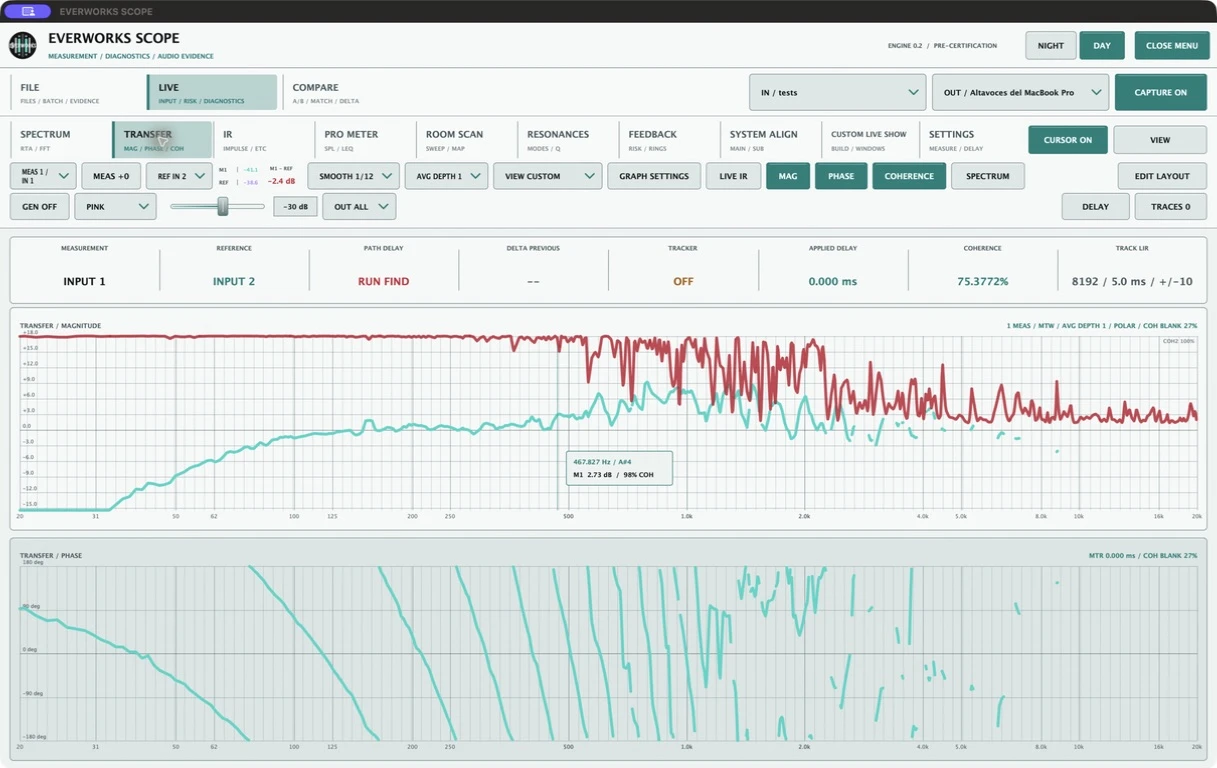Select the TRANSFER tab
The image size is (1217, 768).
click(162, 140)
